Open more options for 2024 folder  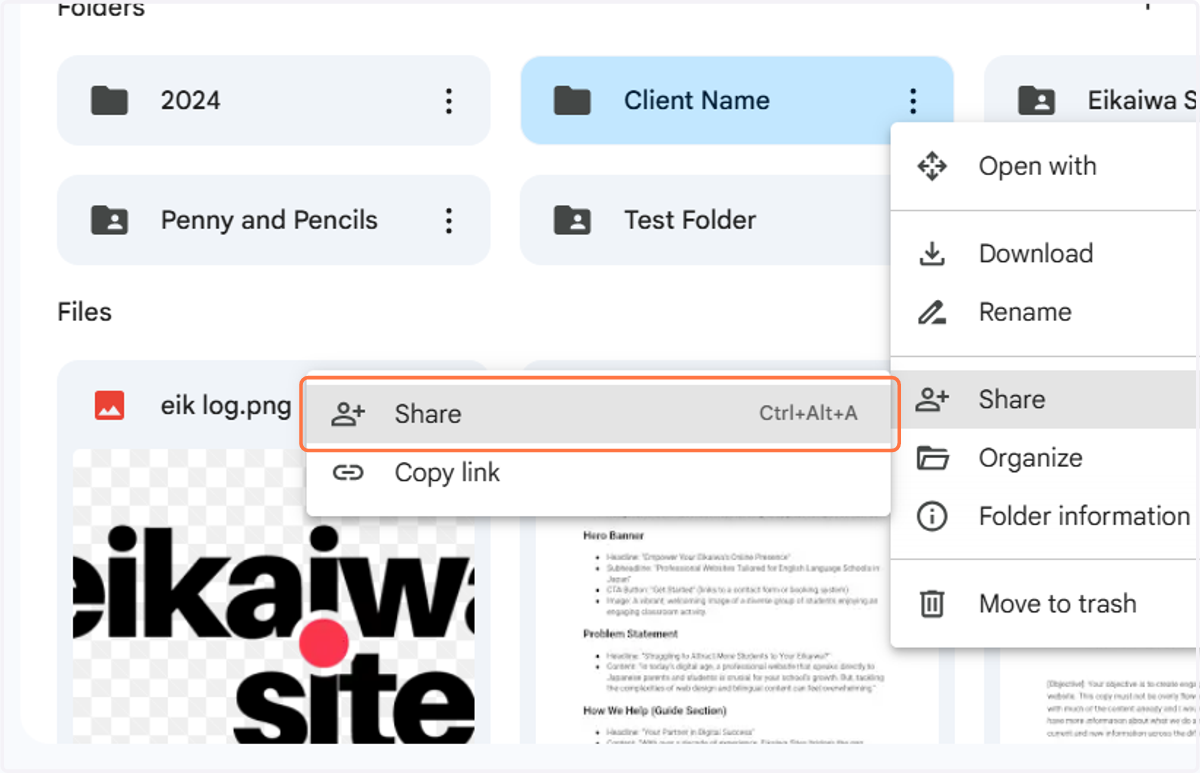(x=449, y=100)
